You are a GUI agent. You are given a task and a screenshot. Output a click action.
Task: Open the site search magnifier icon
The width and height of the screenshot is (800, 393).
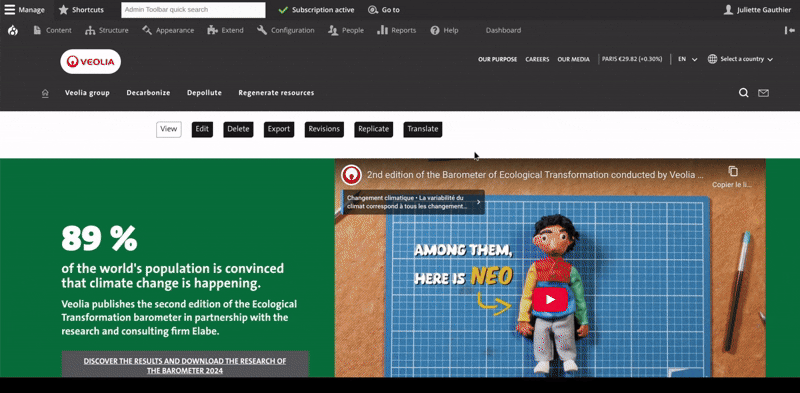744,93
